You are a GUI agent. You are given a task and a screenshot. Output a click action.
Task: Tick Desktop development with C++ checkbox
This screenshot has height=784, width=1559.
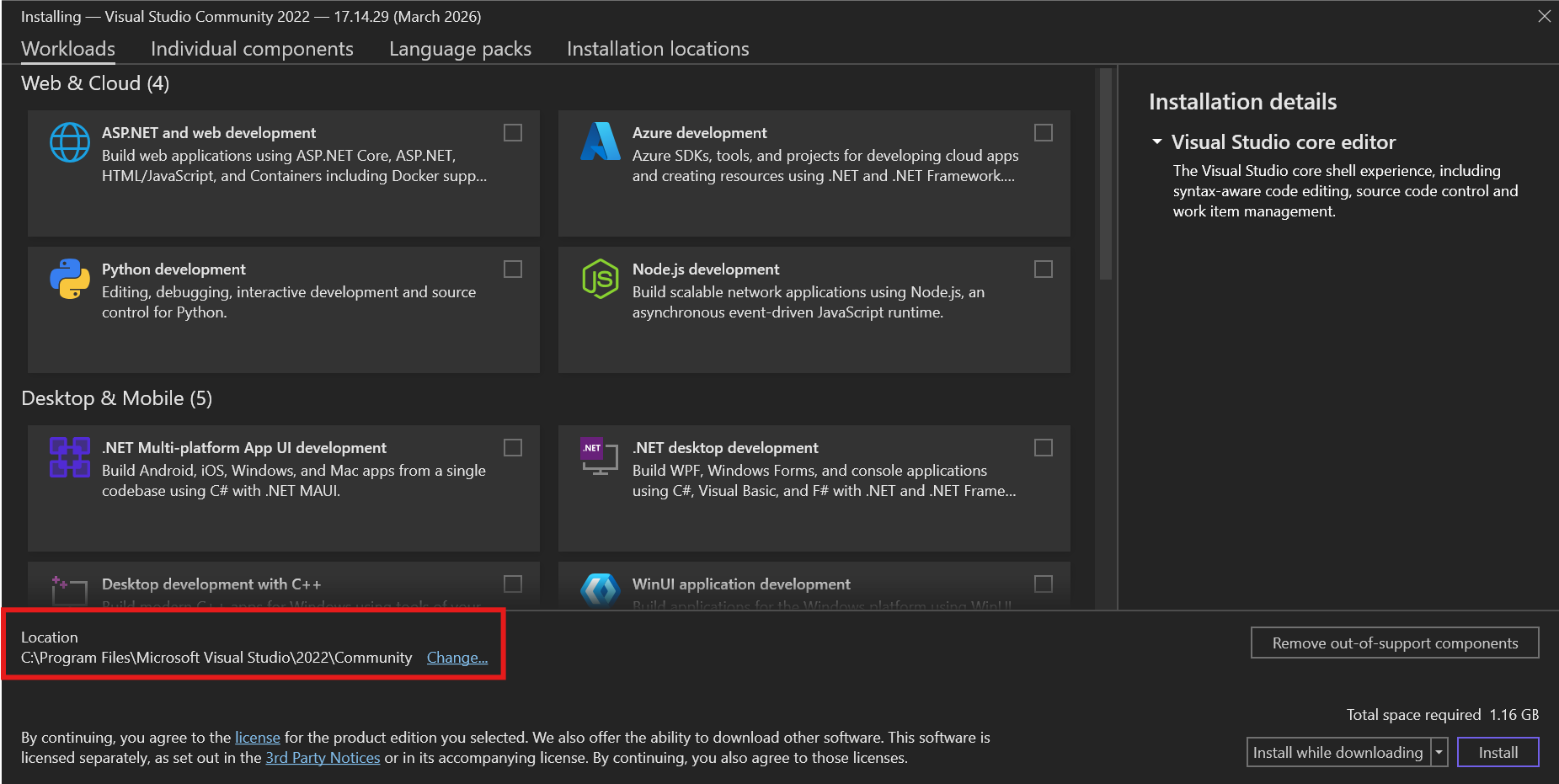(x=513, y=584)
